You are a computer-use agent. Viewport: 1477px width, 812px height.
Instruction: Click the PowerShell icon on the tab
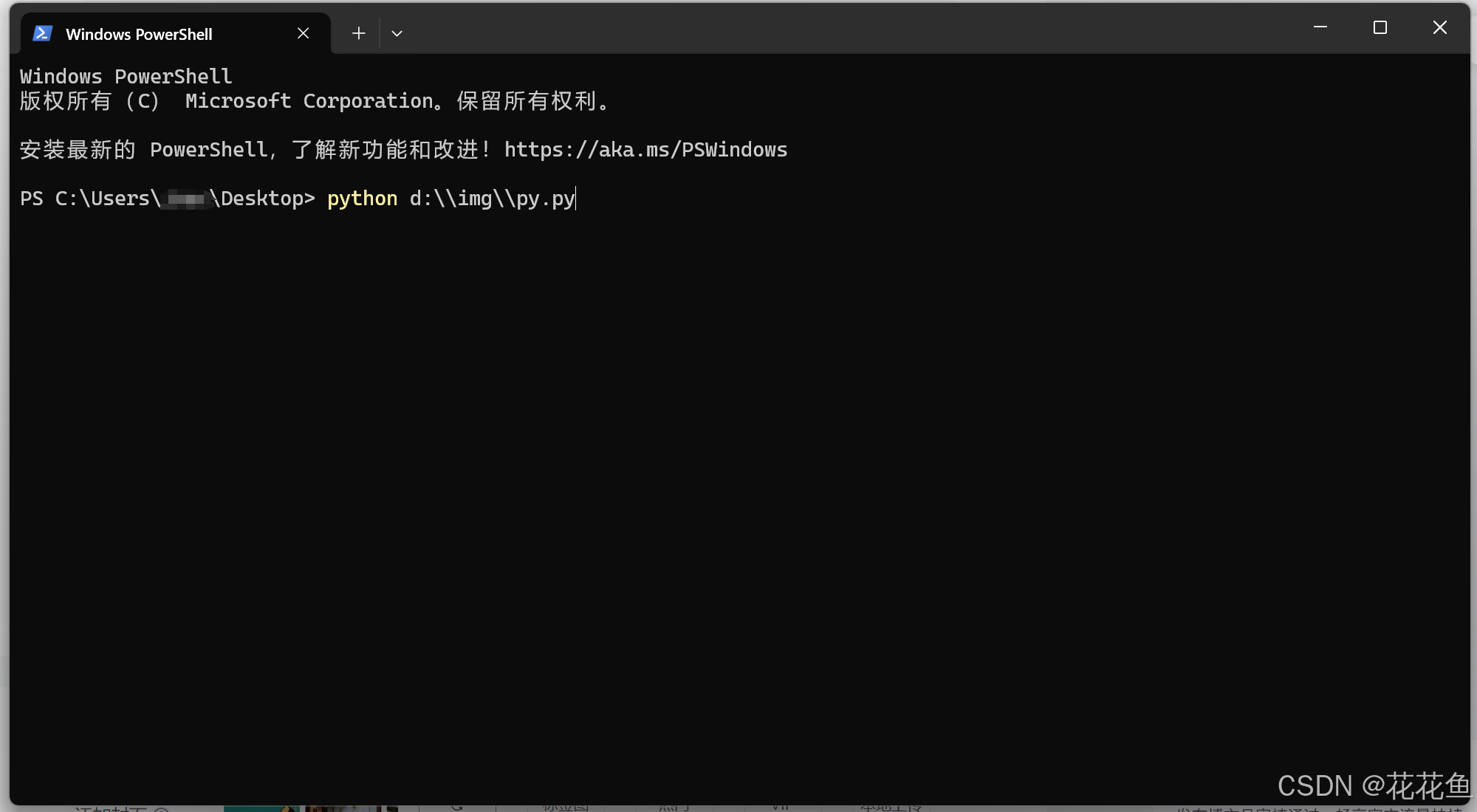pyautogui.click(x=43, y=34)
